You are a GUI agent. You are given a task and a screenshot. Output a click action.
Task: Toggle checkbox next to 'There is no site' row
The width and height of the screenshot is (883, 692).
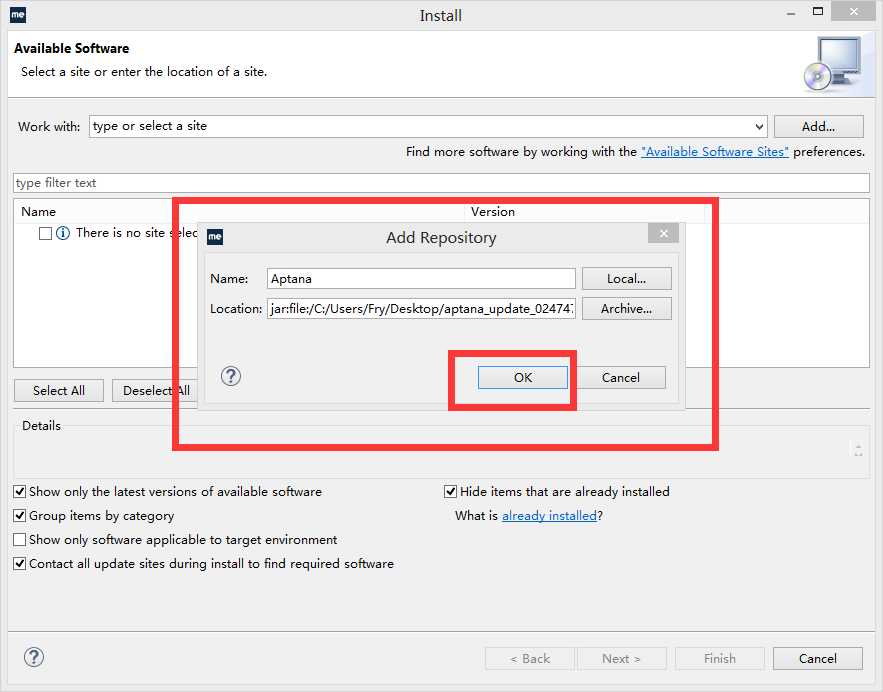click(x=46, y=233)
